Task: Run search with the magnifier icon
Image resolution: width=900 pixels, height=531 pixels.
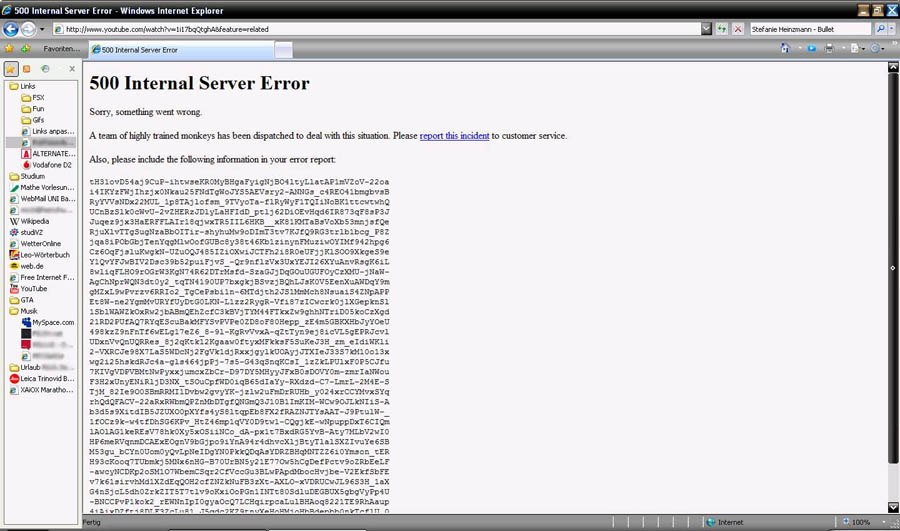Action: pos(880,29)
